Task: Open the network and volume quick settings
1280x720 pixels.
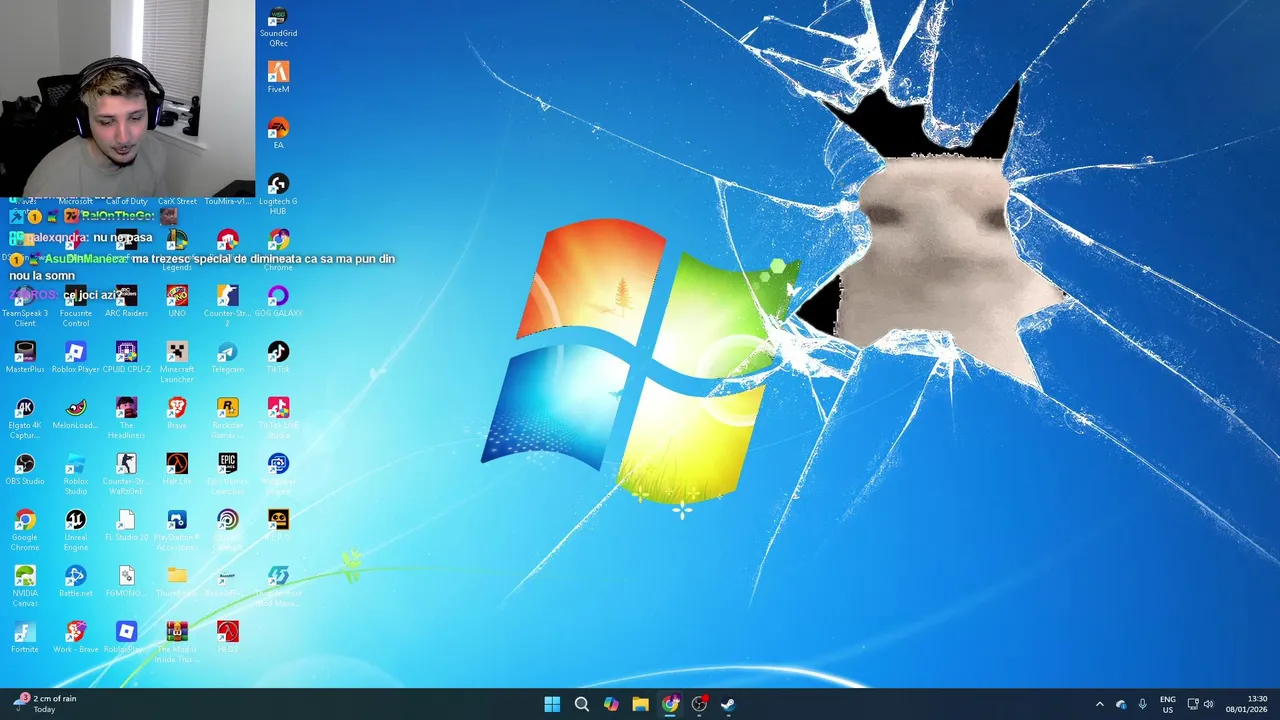Action: [1200, 704]
